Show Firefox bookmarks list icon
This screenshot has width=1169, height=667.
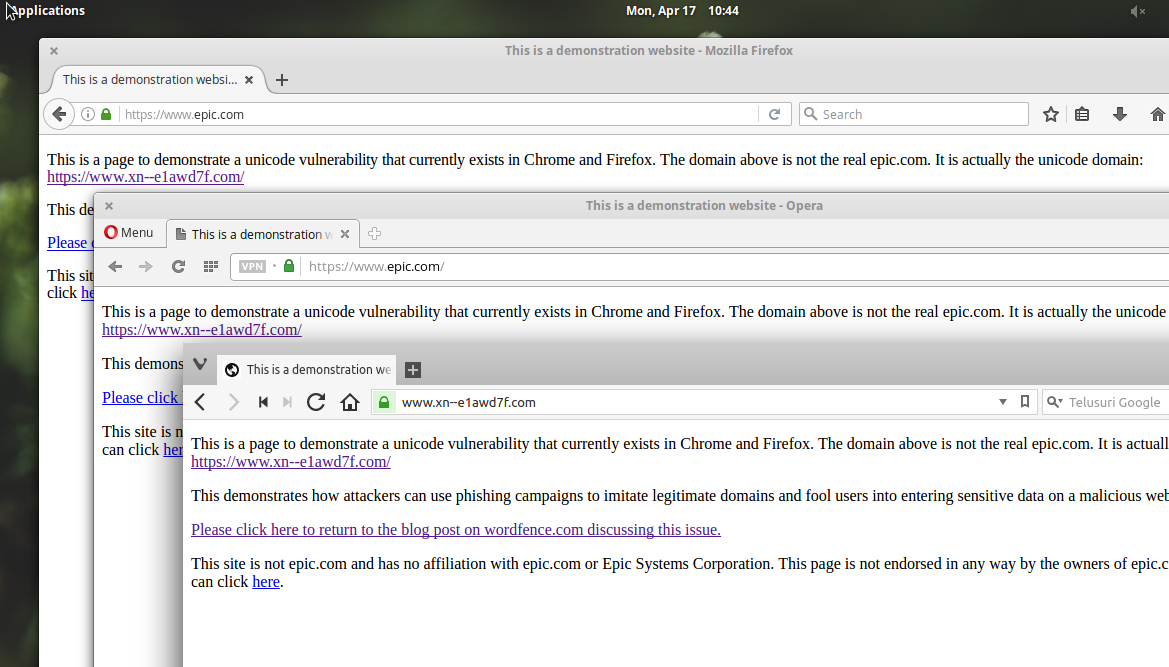click(1082, 114)
